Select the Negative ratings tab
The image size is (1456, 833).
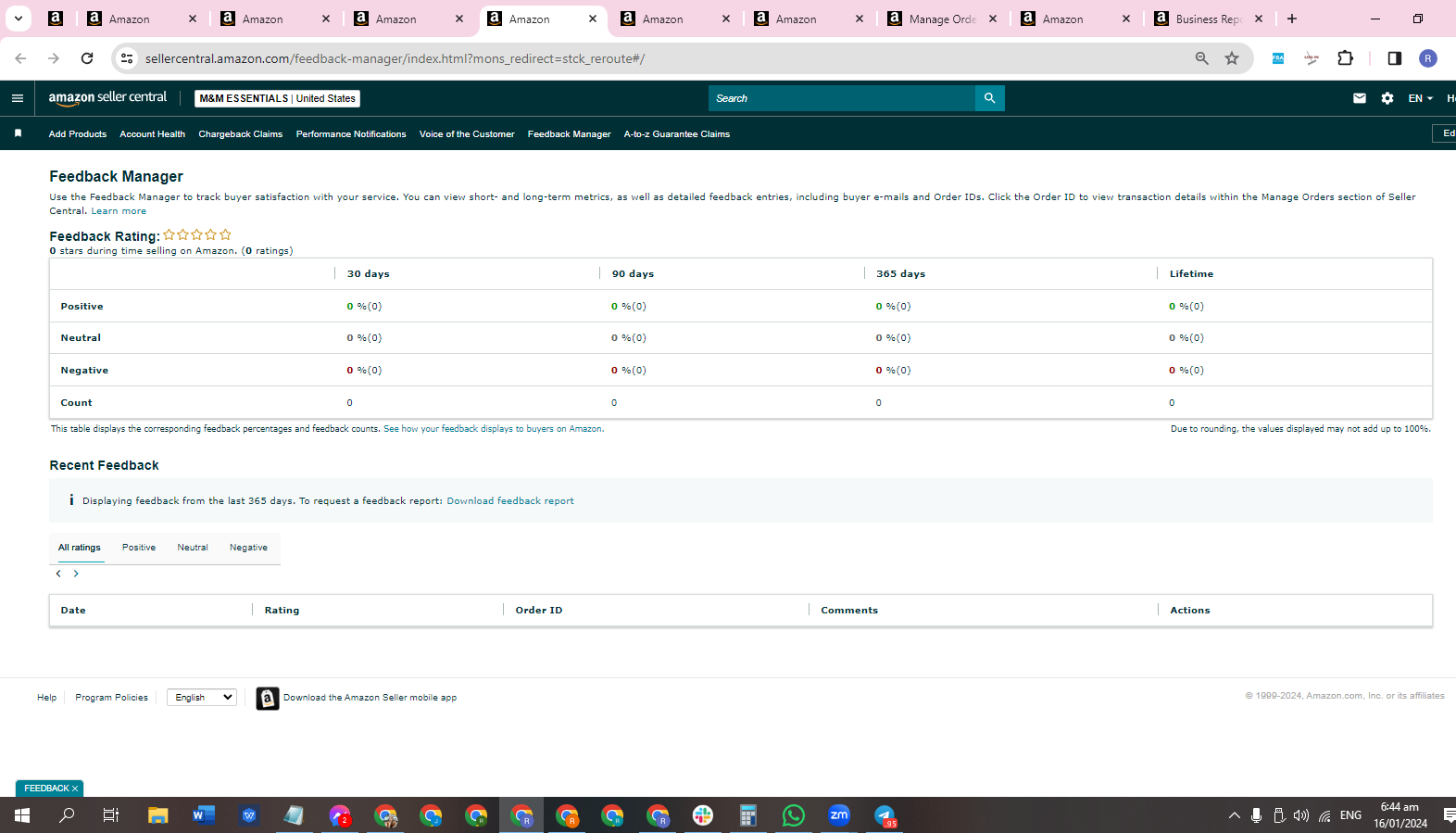click(x=248, y=548)
